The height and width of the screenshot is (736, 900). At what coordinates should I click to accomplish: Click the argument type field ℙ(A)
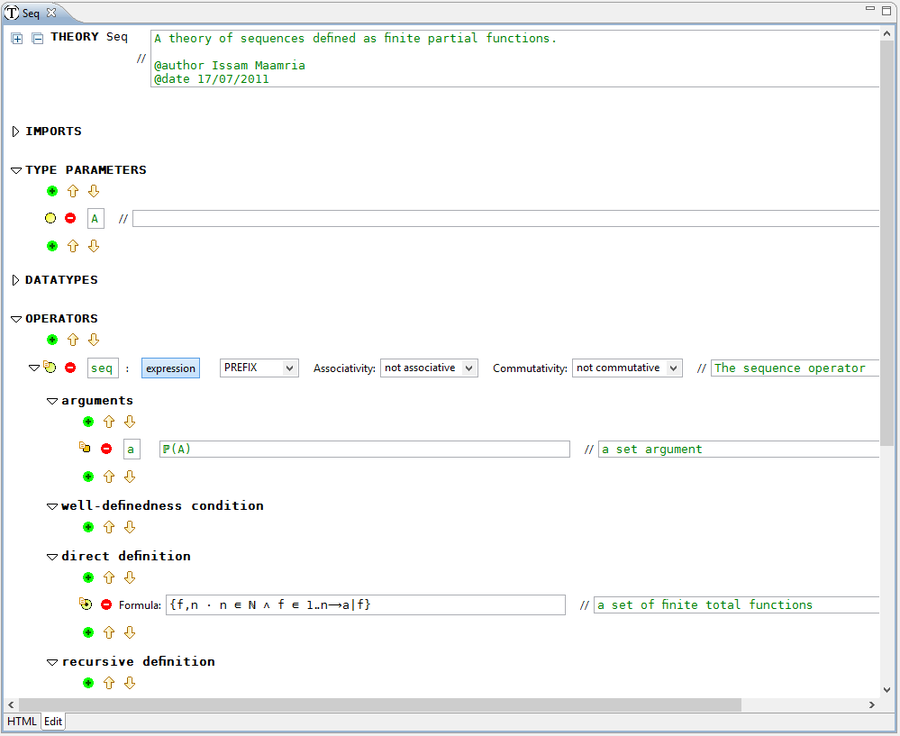click(x=364, y=449)
